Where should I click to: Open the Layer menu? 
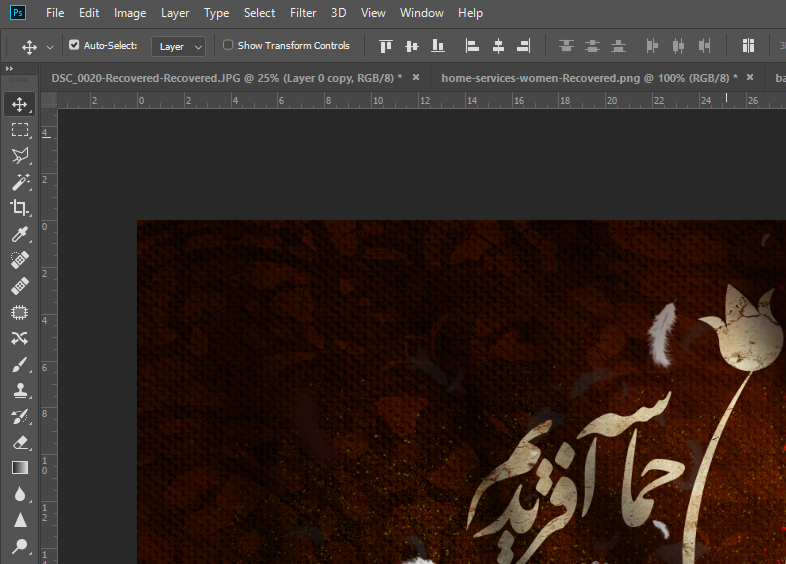(x=175, y=13)
